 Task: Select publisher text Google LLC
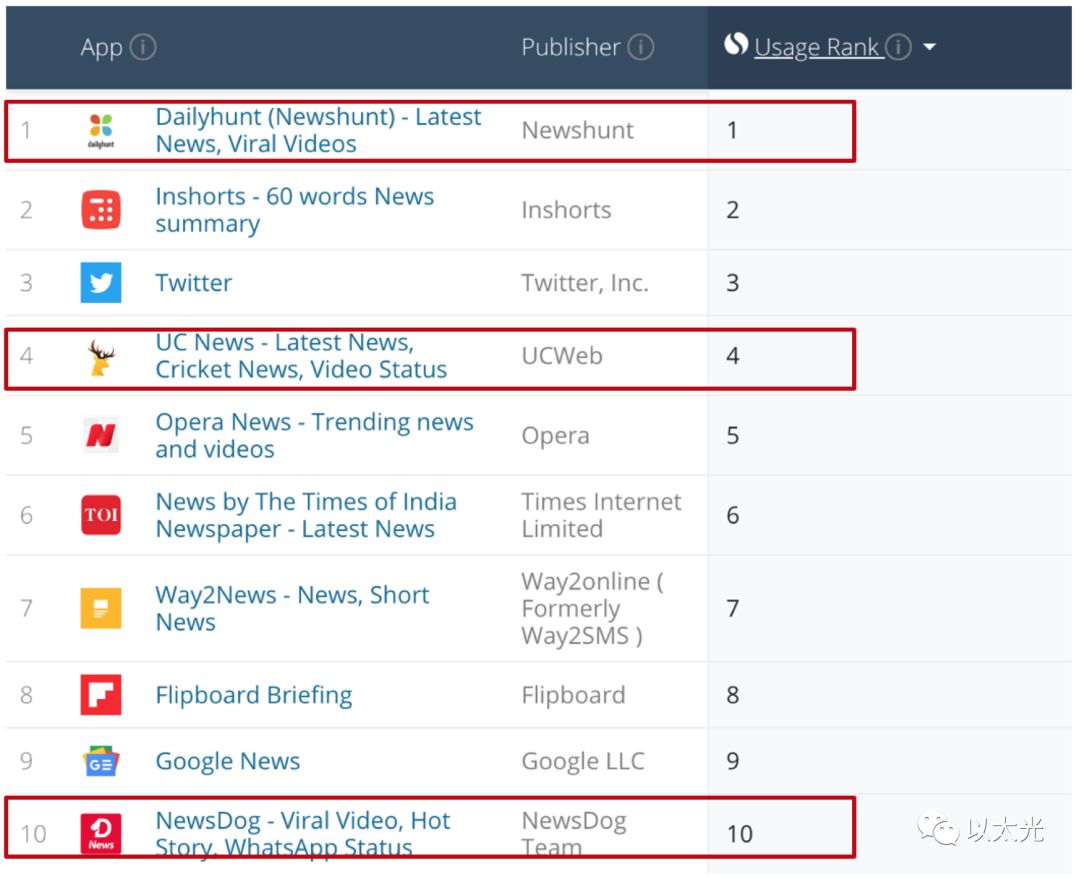(x=583, y=761)
